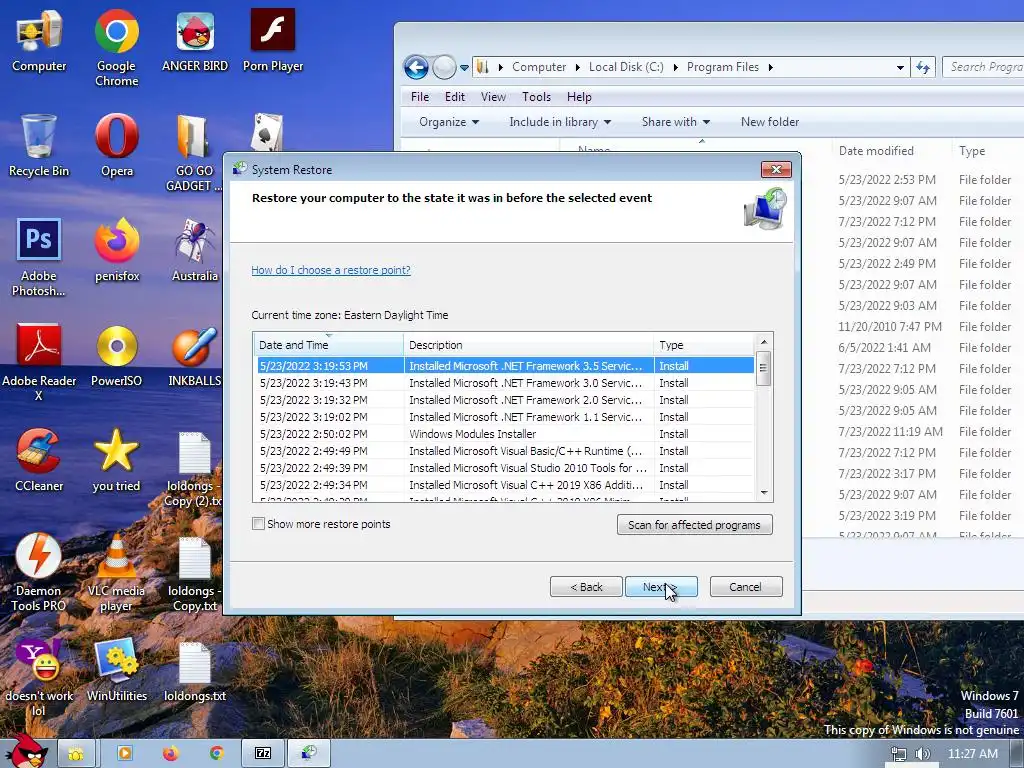Select the ANGER BIRD desktop icon
Screen dimensions: 1024x768
195,40
